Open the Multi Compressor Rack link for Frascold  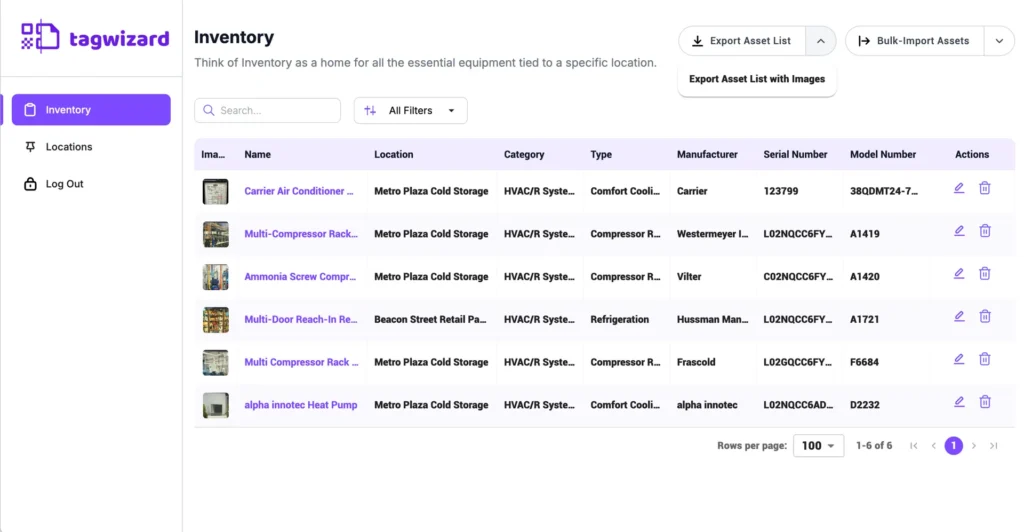point(301,362)
